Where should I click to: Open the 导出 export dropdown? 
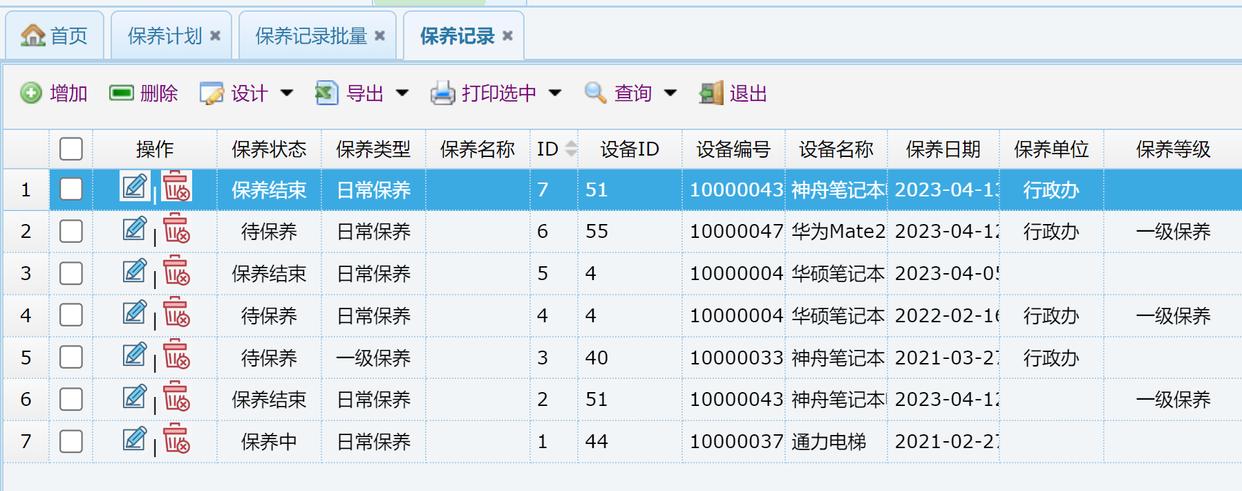402,93
